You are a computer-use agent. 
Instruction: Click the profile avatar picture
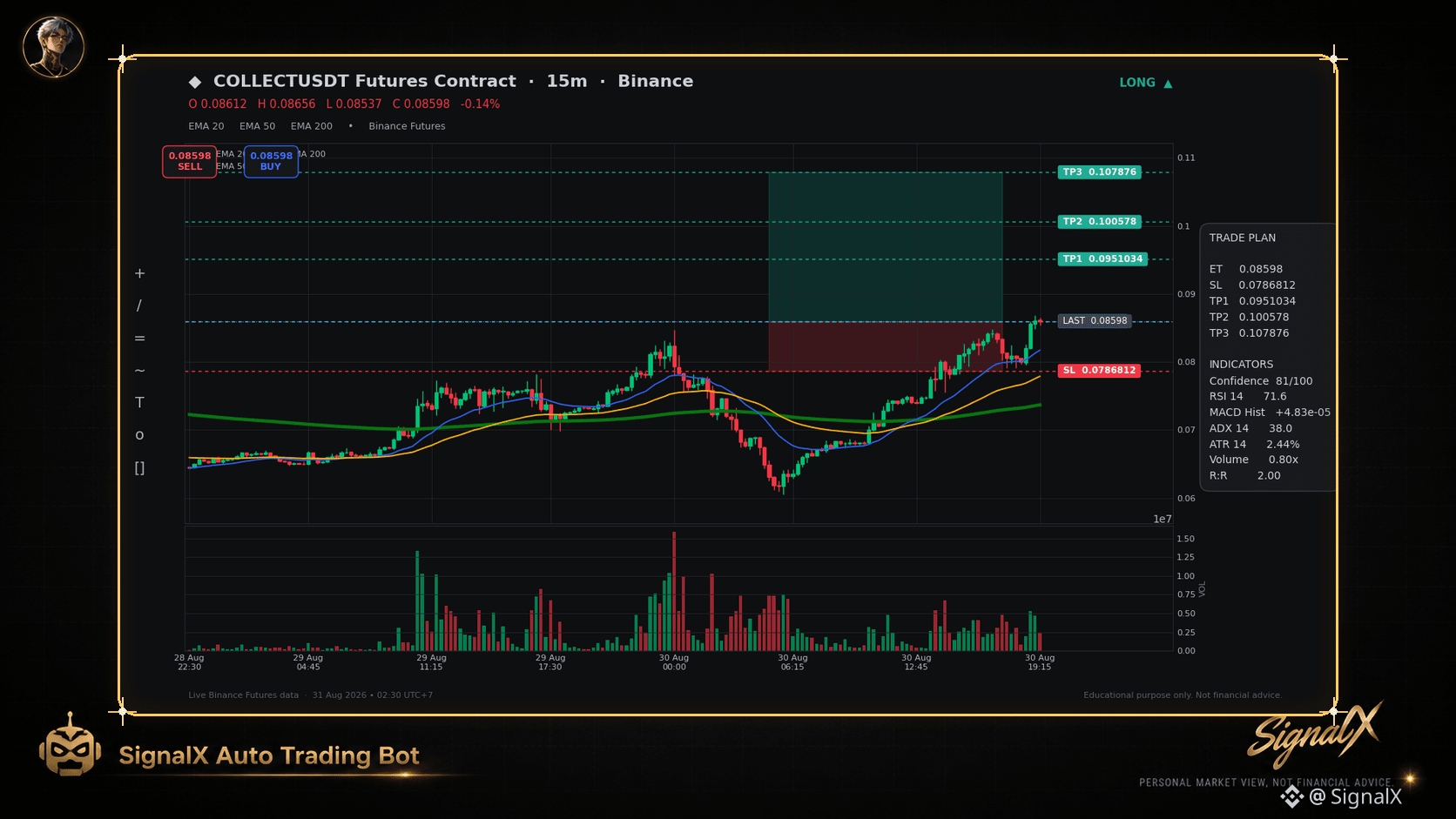pyautogui.click(x=53, y=46)
